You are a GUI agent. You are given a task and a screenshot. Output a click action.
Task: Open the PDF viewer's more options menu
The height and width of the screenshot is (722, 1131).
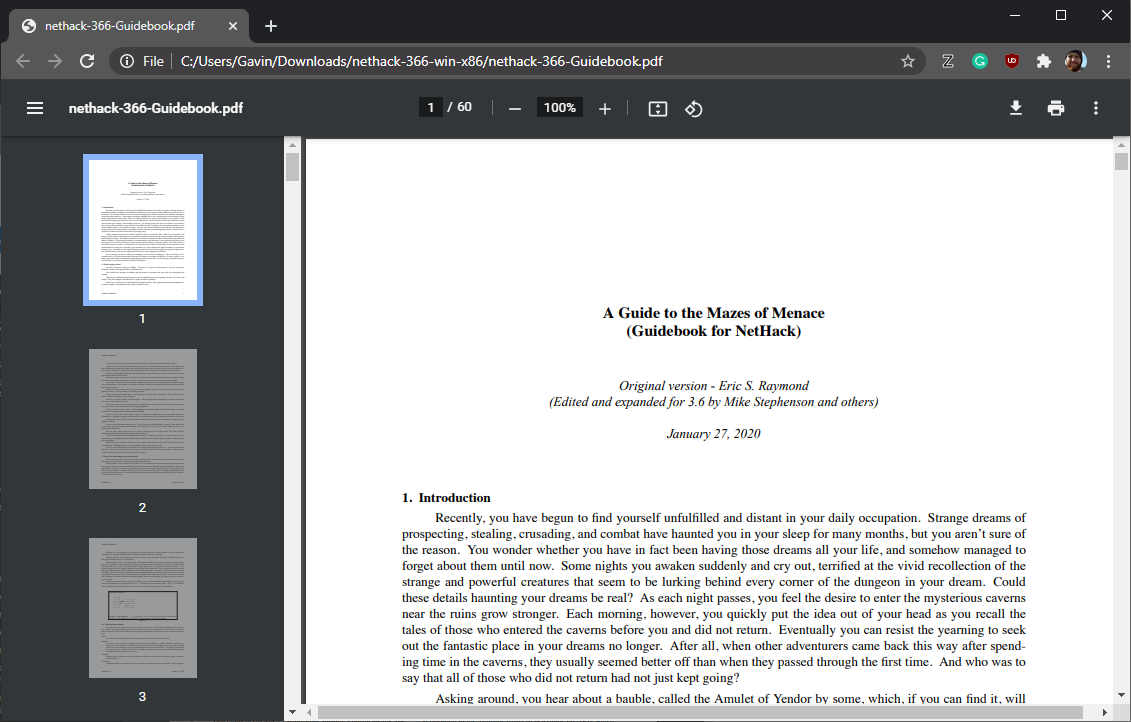click(1095, 107)
